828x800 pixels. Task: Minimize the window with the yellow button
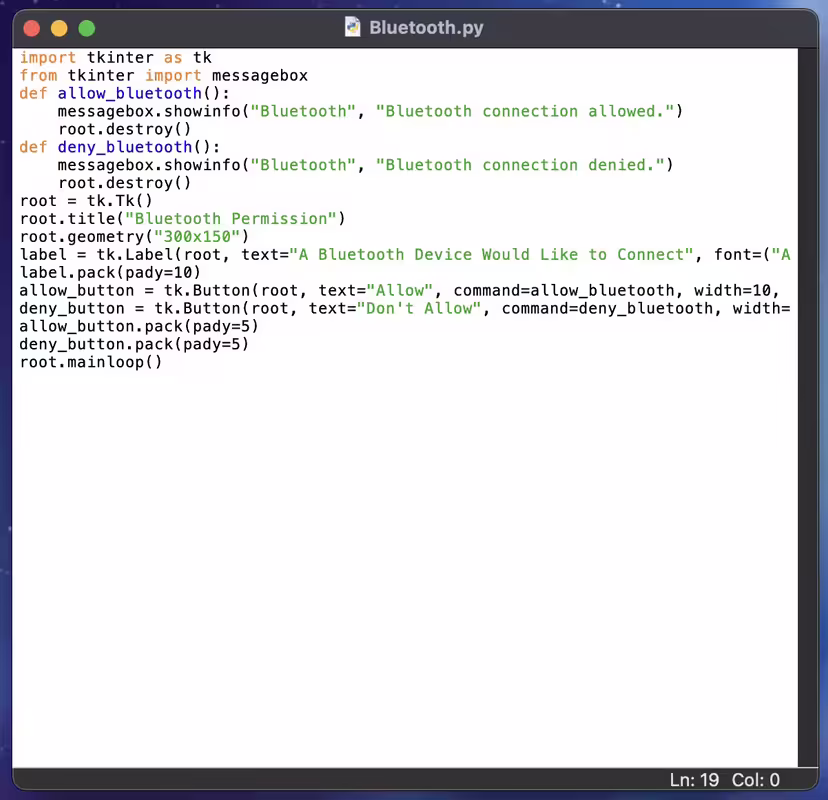click(x=59, y=28)
